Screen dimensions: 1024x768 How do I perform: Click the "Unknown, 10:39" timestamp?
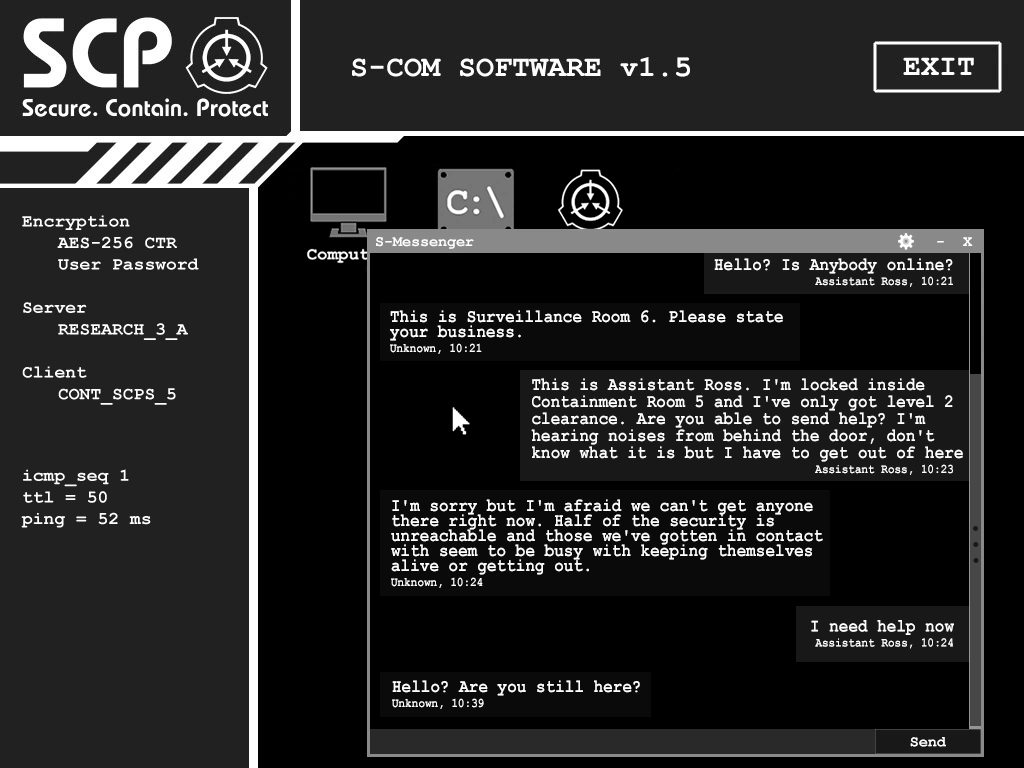pos(438,703)
